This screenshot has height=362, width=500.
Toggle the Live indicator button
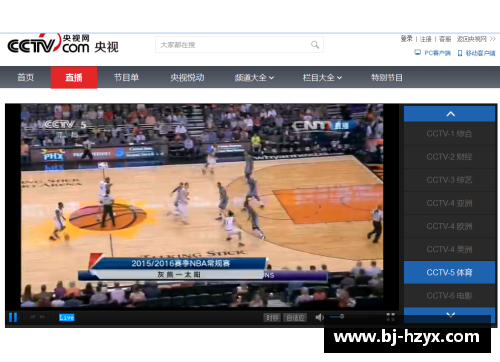point(67,317)
